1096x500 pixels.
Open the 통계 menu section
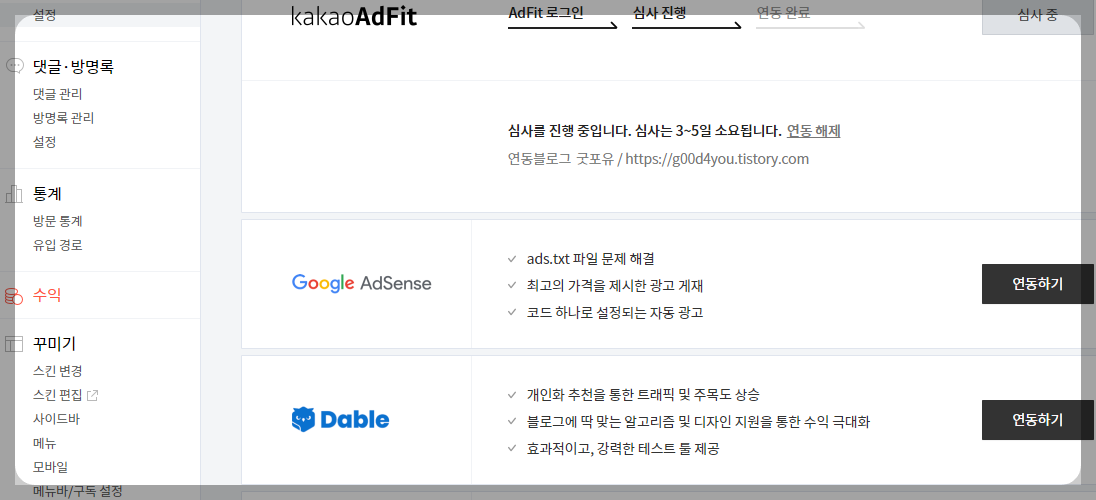coord(48,194)
